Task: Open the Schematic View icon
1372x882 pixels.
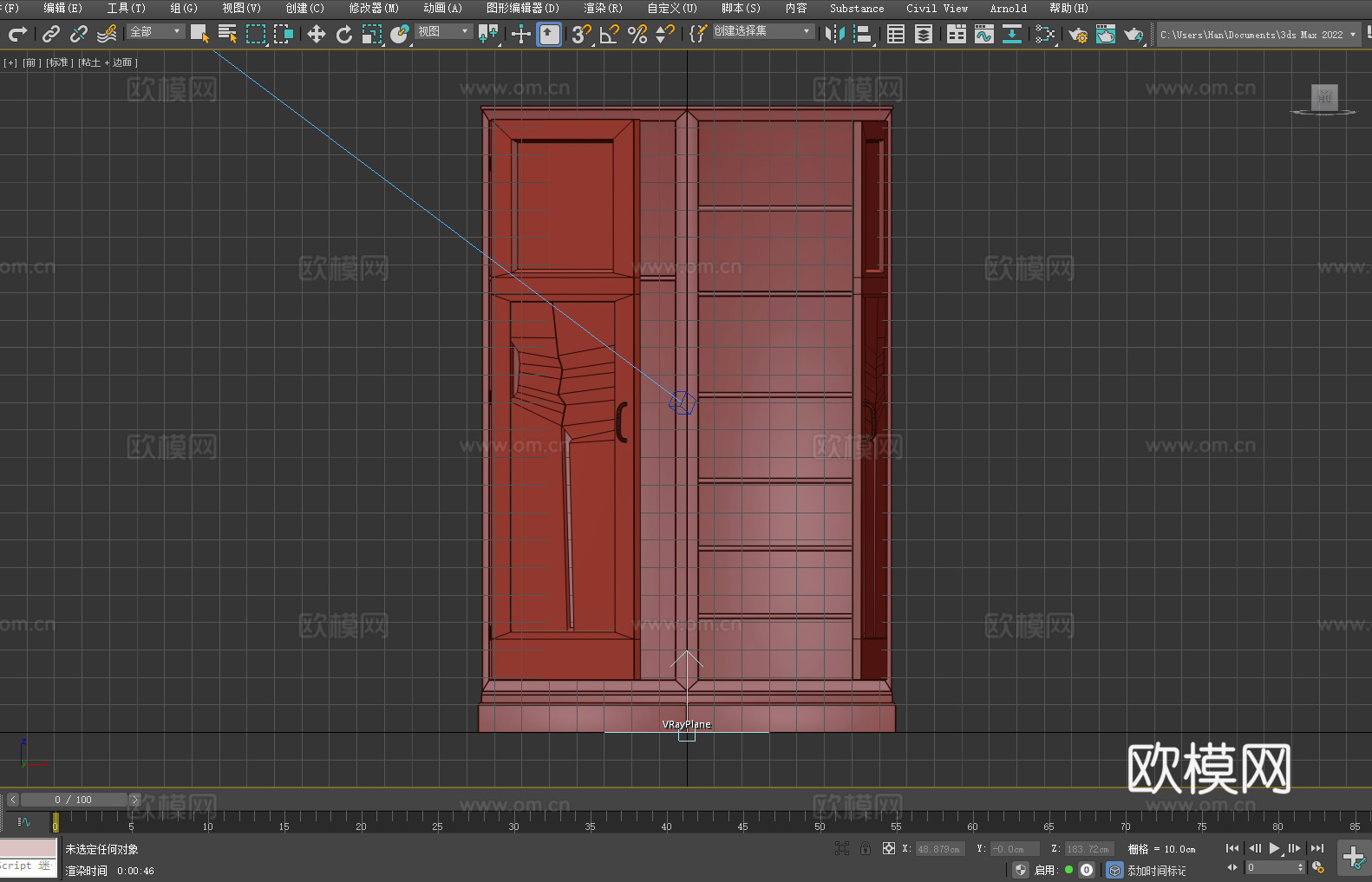Action: [x=1012, y=34]
